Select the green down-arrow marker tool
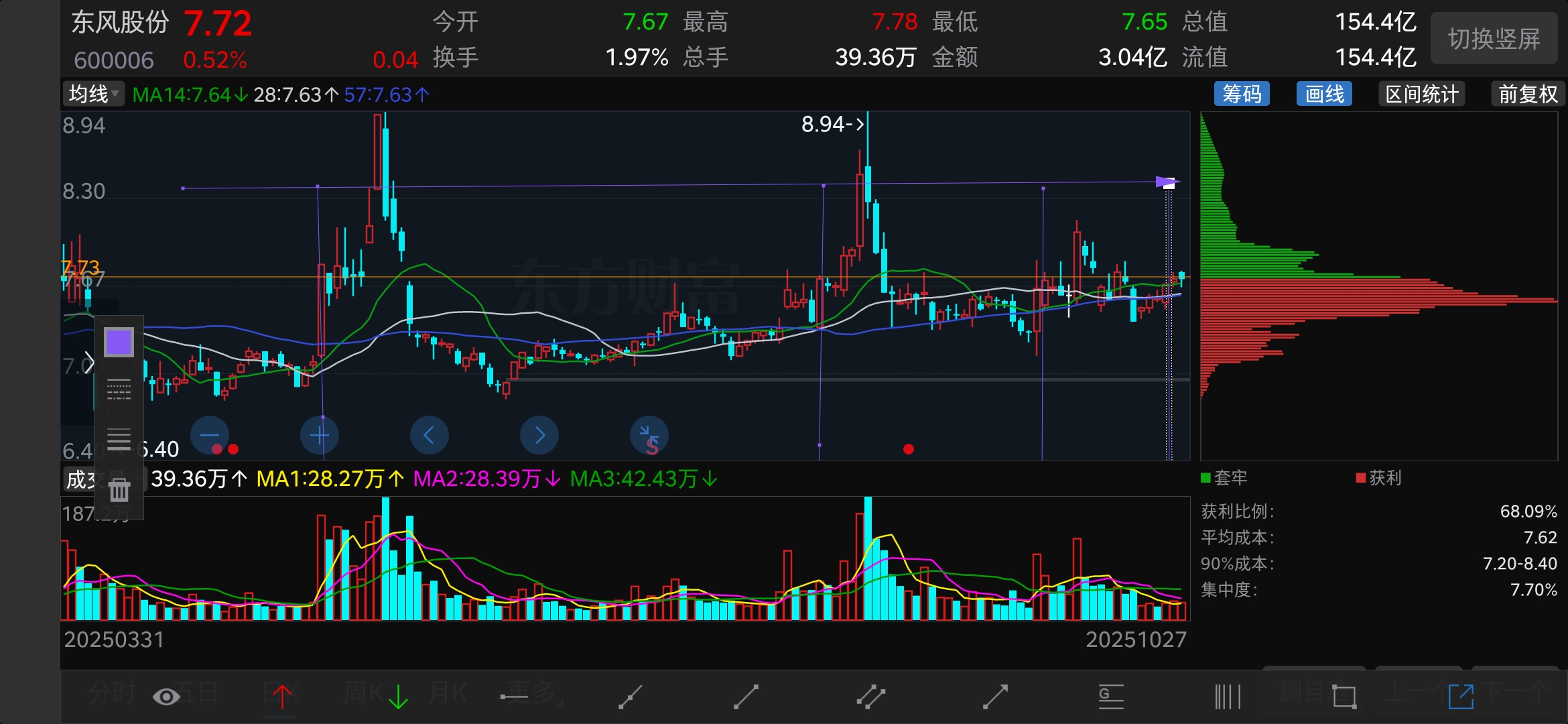 click(x=398, y=697)
